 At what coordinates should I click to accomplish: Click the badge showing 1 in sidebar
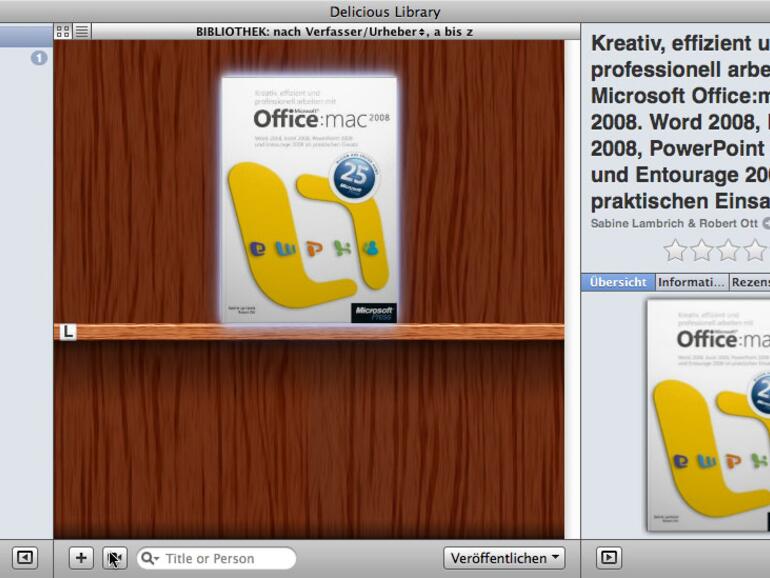[39, 58]
